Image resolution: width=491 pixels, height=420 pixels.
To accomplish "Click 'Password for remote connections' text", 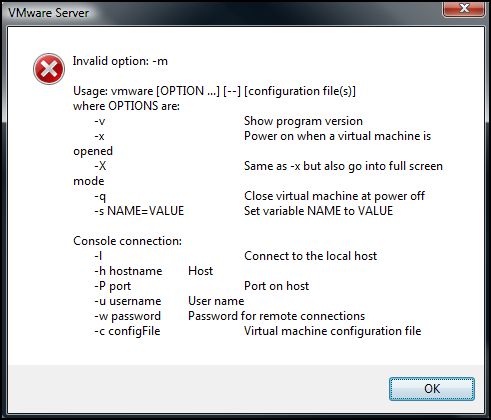I will tap(277, 316).
